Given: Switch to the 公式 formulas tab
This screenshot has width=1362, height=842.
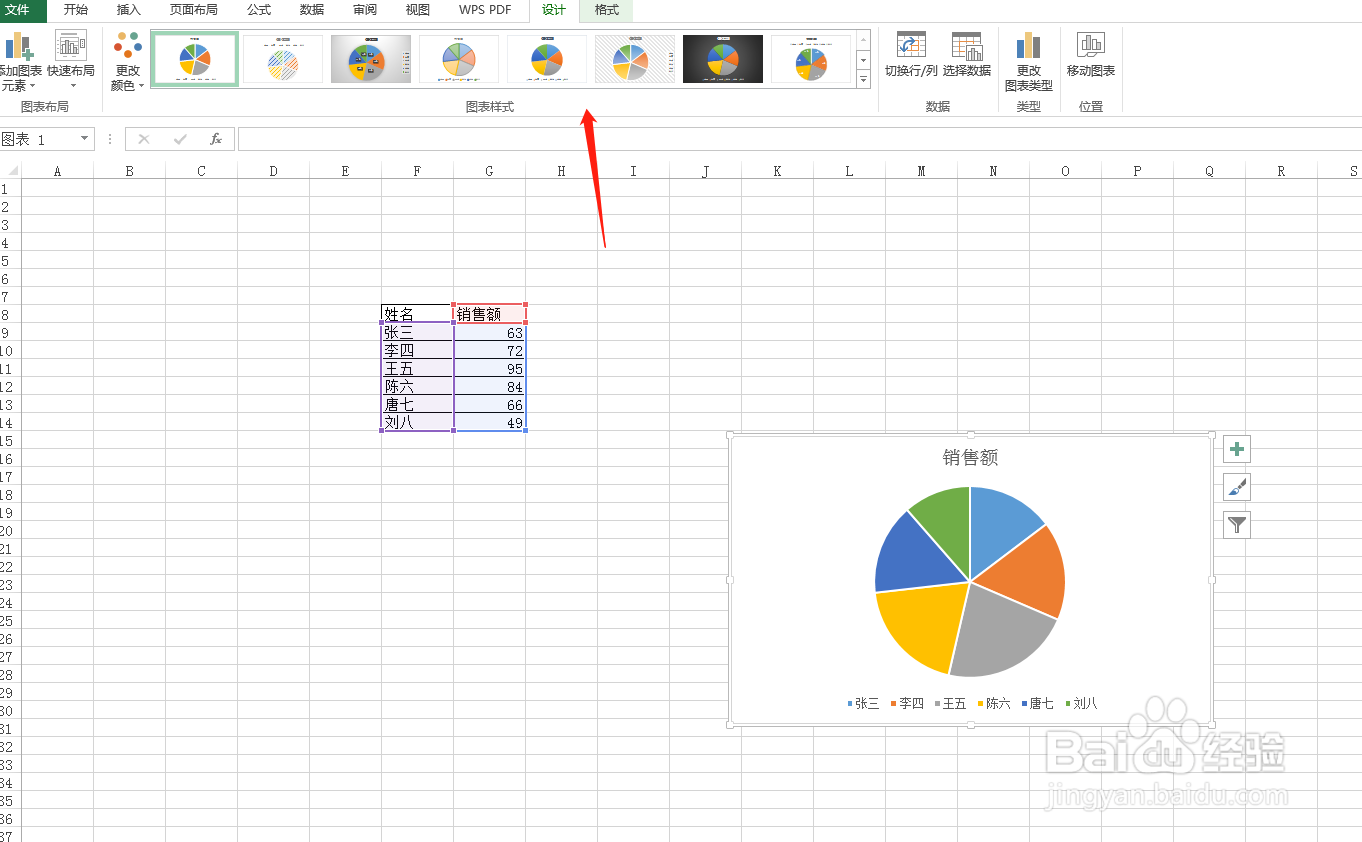Looking at the screenshot, I should [x=259, y=10].
